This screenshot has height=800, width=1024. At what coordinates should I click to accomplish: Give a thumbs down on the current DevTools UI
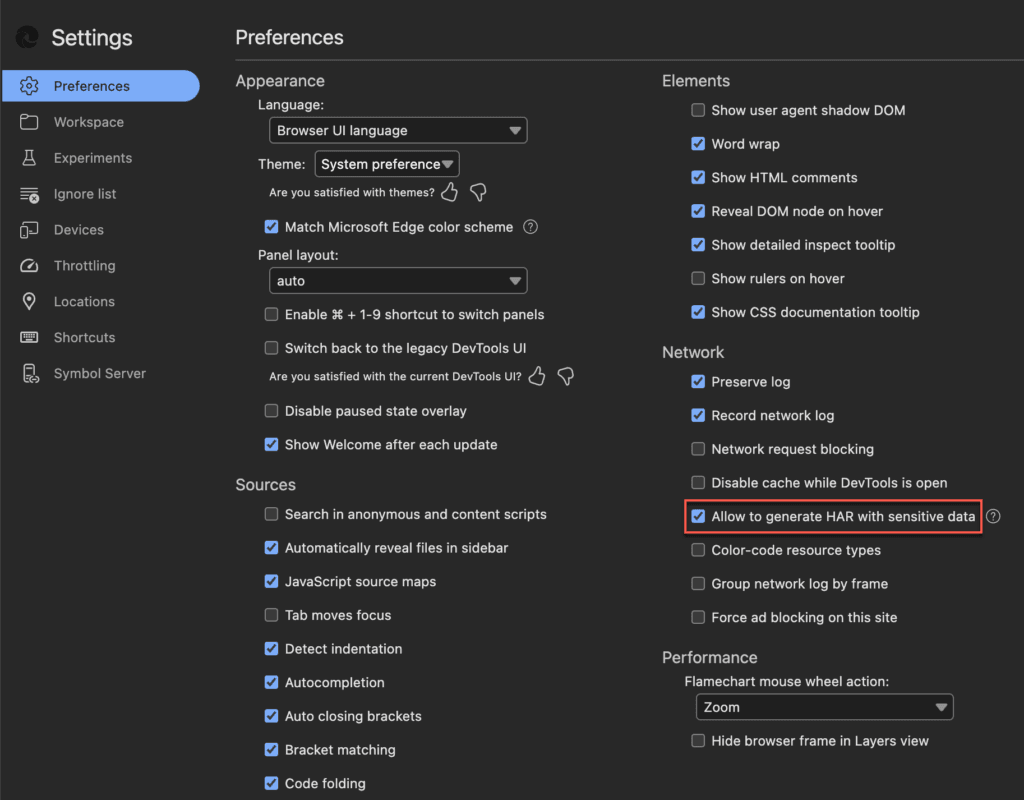tap(565, 377)
